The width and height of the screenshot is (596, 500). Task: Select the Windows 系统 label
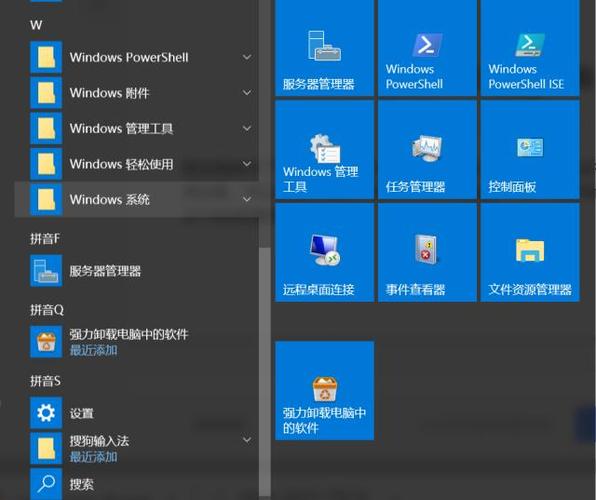pyautogui.click(x=109, y=200)
